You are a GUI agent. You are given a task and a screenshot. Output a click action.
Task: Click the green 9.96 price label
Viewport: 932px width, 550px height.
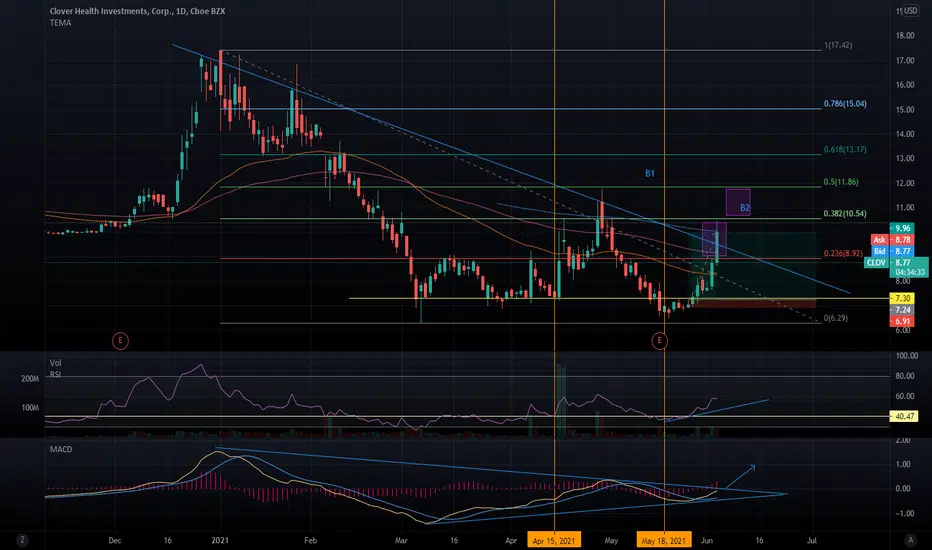tap(902, 228)
